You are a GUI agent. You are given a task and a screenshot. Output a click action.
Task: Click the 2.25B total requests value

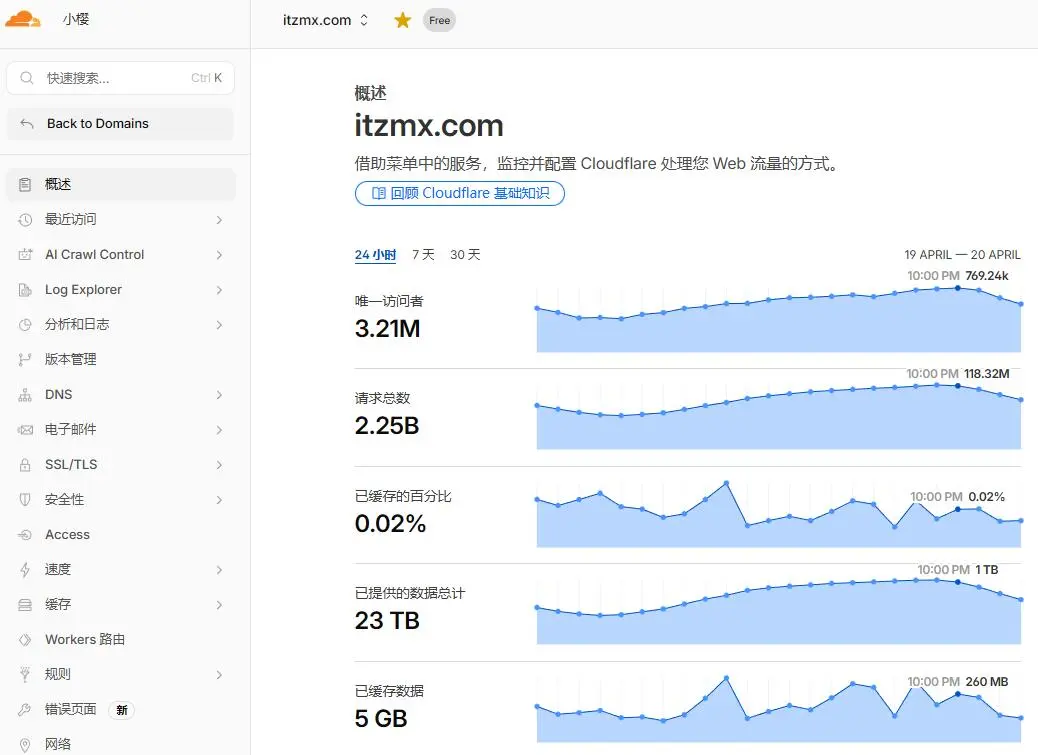click(x=387, y=426)
